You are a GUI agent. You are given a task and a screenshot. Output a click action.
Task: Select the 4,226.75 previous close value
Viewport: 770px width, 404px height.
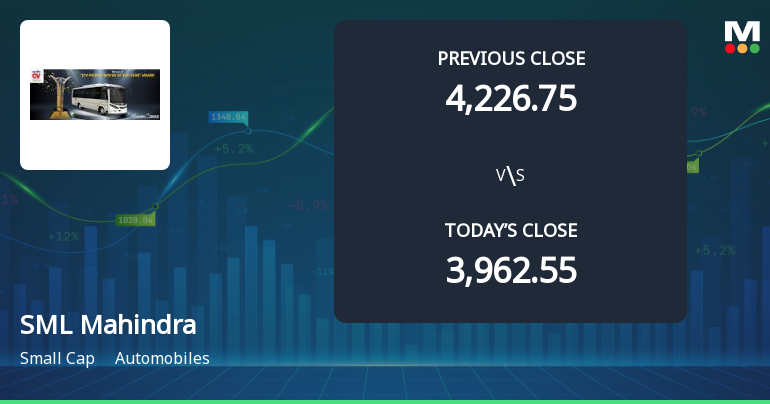pos(511,98)
